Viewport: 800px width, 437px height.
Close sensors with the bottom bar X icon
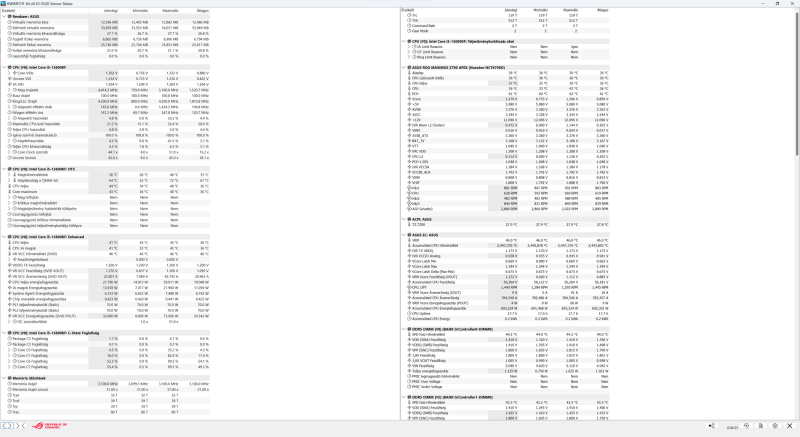point(790,426)
